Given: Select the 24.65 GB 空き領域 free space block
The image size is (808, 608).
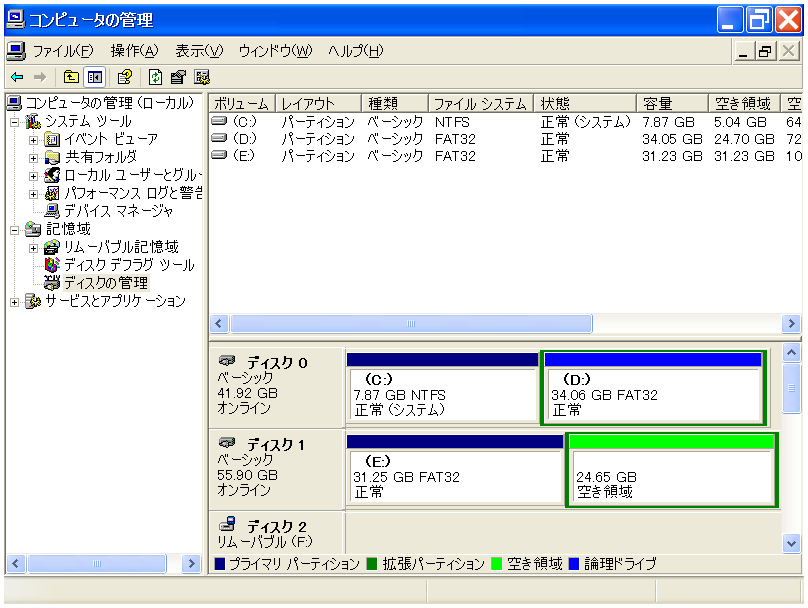Looking at the screenshot, I should [x=671, y=470].
